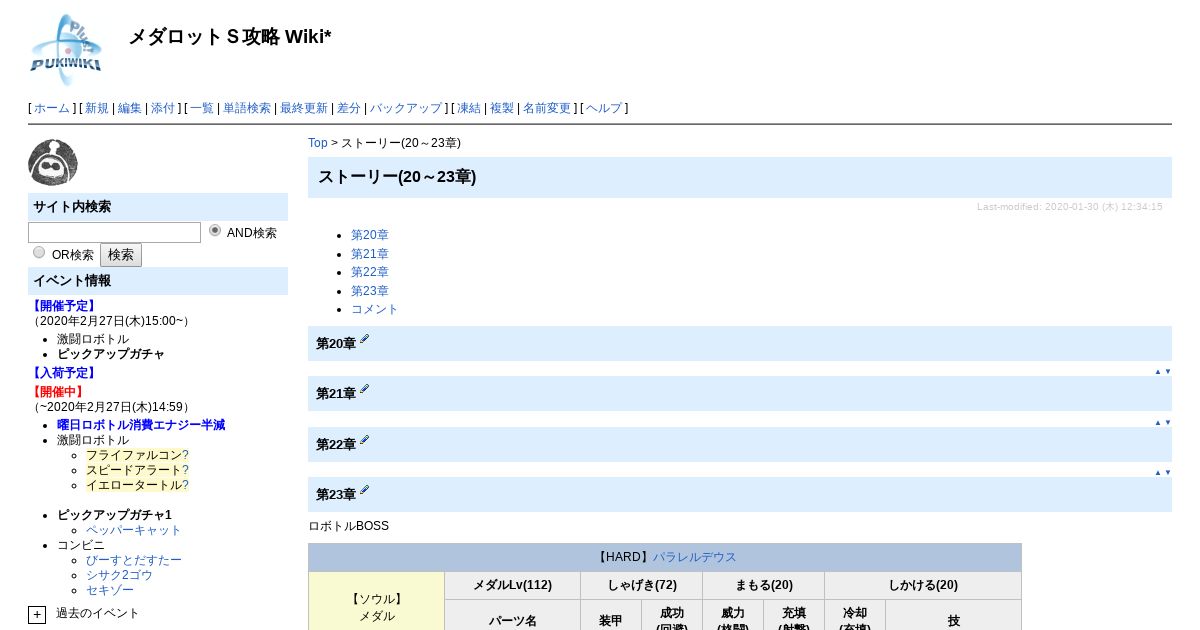Open the バックアップ menu link
Screen dimensions: 1200x630
[406, 108]
